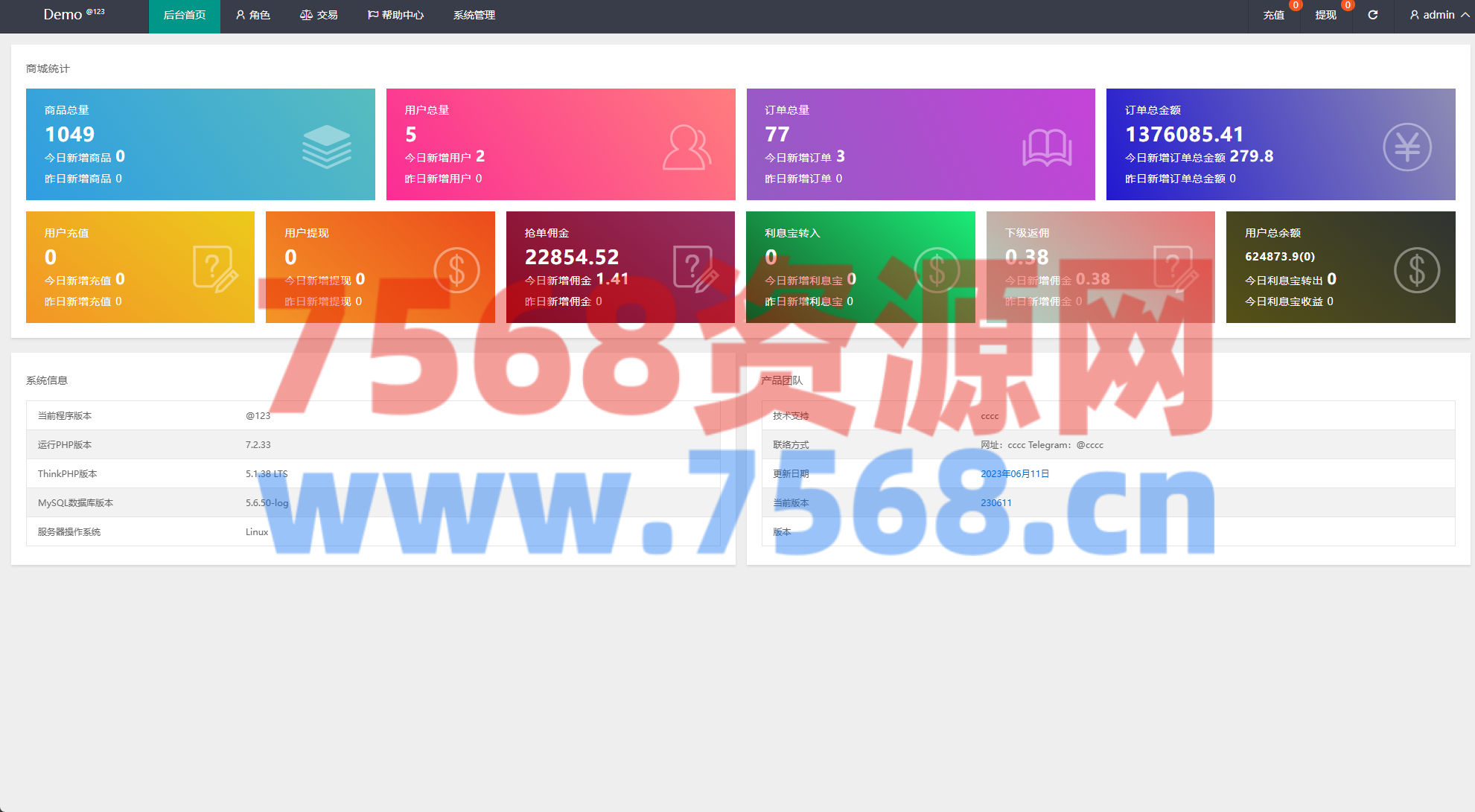1475x812 pixels.
Task: Click the 230611 current version value
Action: click(x=995, y=503)
